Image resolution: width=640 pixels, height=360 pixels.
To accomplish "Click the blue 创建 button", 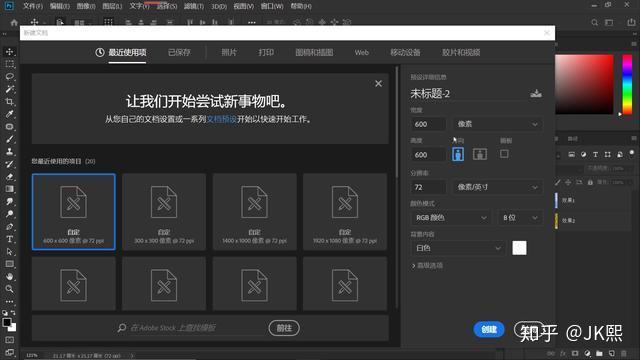I will [489, 329].
